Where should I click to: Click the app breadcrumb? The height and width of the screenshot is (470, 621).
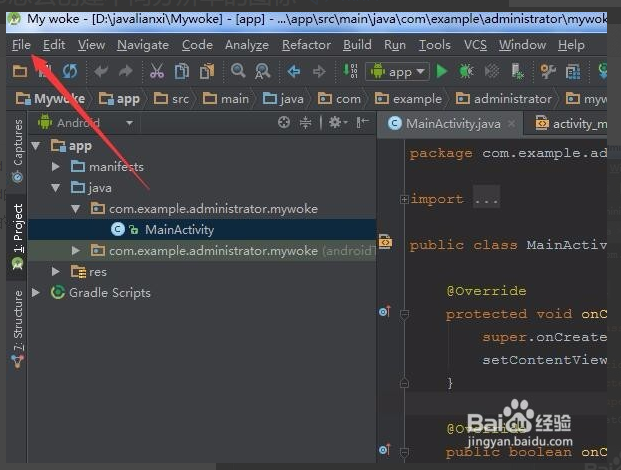[x=119, y=99]
